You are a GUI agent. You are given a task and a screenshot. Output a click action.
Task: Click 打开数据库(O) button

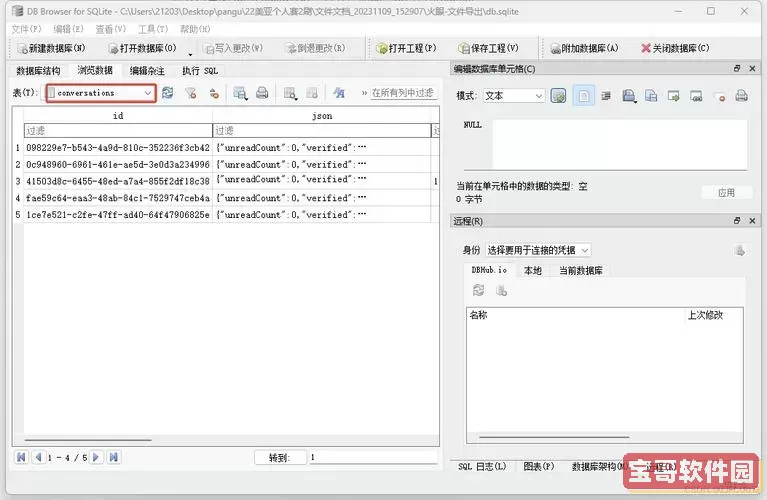tap(142, 48)
